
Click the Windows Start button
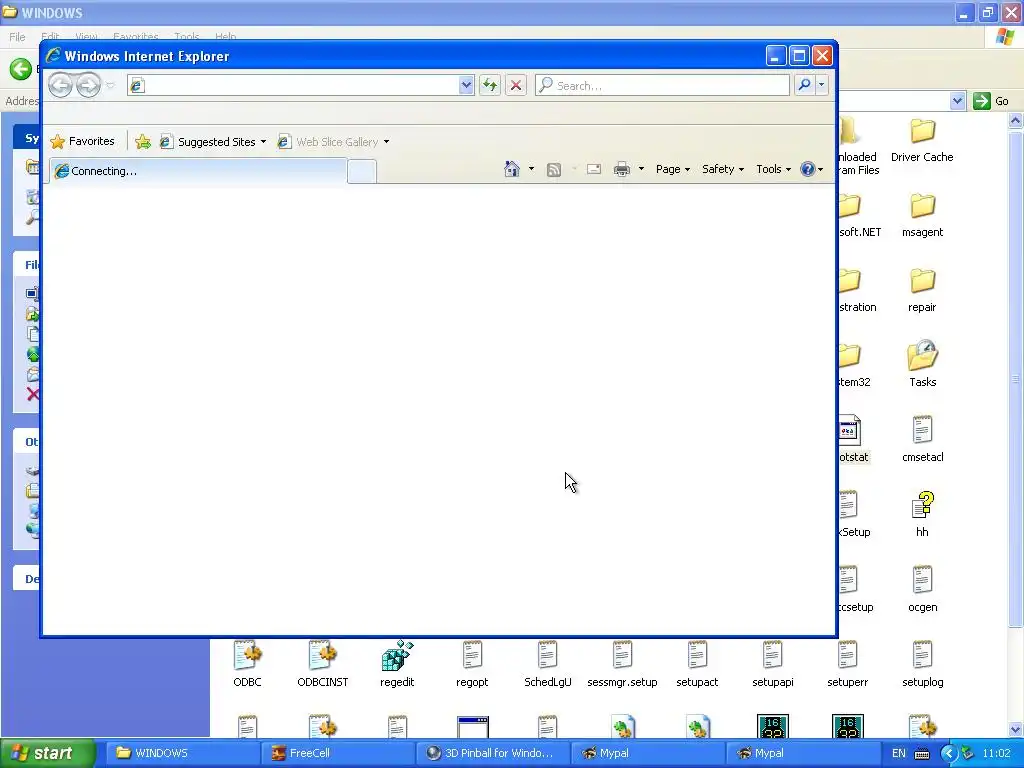(47, 753)
